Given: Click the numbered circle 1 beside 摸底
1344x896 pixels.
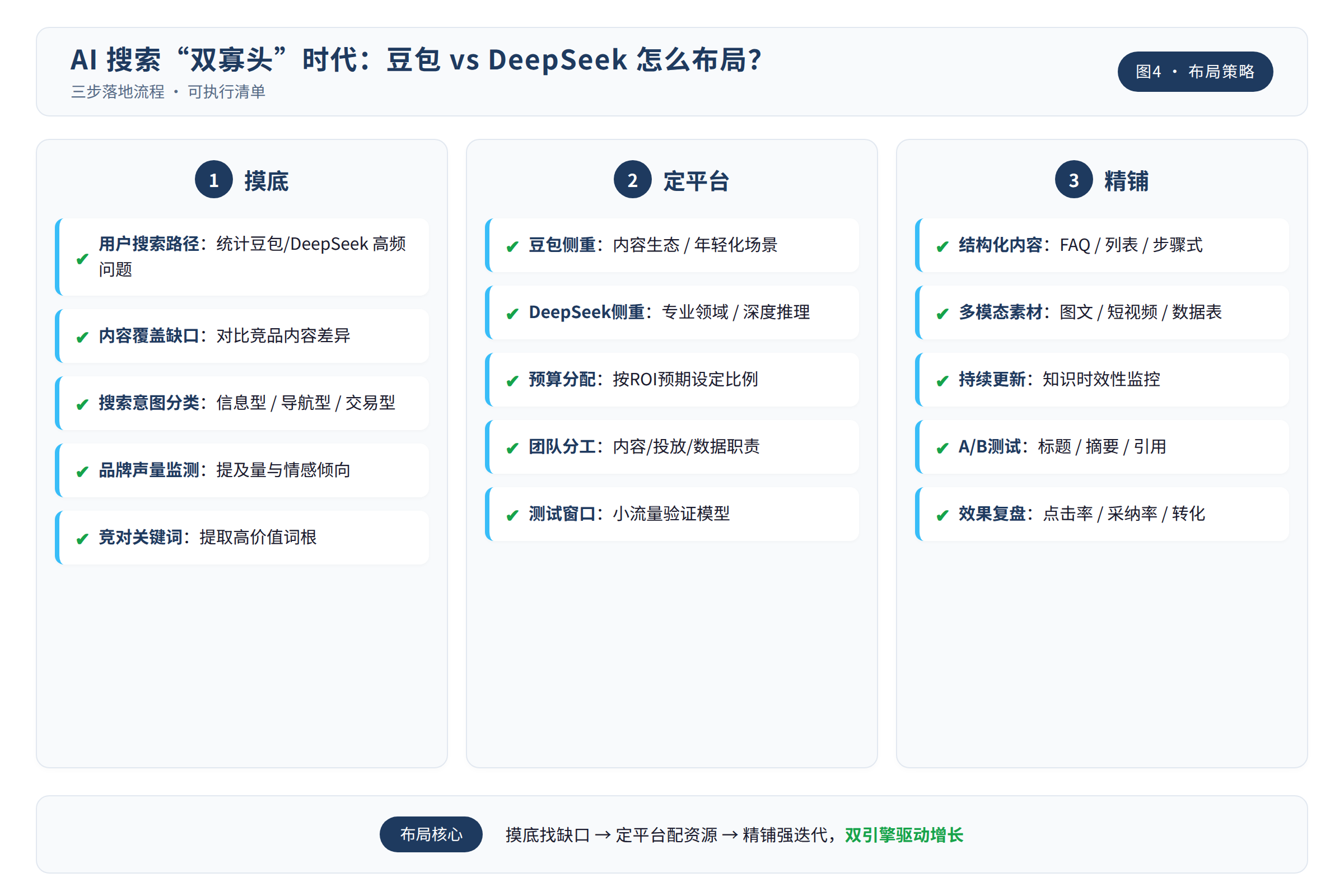Looking at the screenshot, I should 214,179.
